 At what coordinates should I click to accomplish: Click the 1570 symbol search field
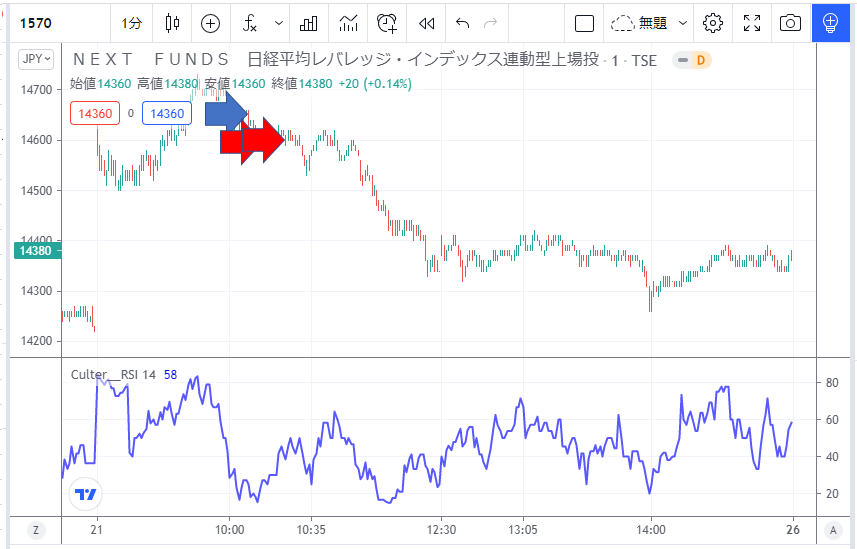tap(58, 23)
